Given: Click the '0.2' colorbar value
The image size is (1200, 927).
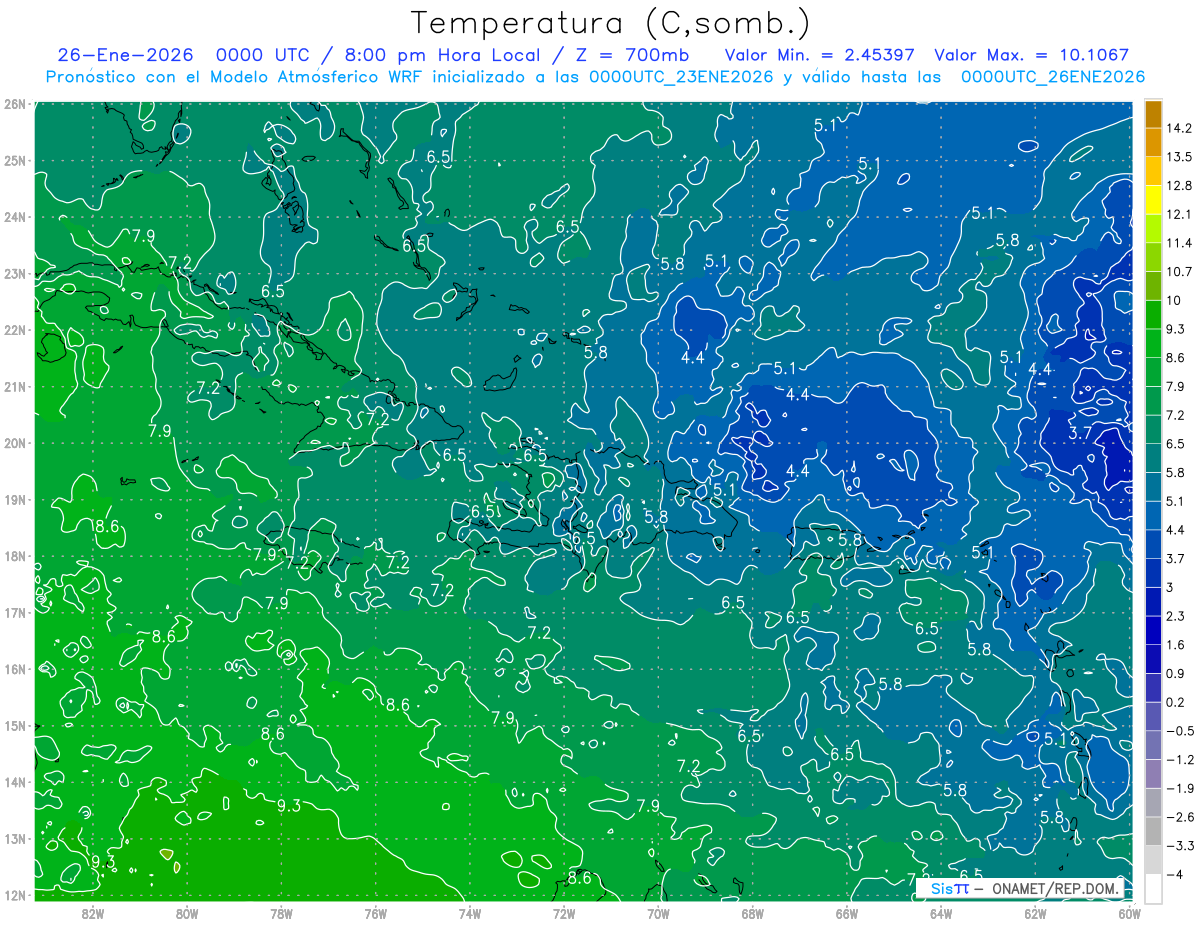Looking at the screenshot, I should tap(1175, 702).
